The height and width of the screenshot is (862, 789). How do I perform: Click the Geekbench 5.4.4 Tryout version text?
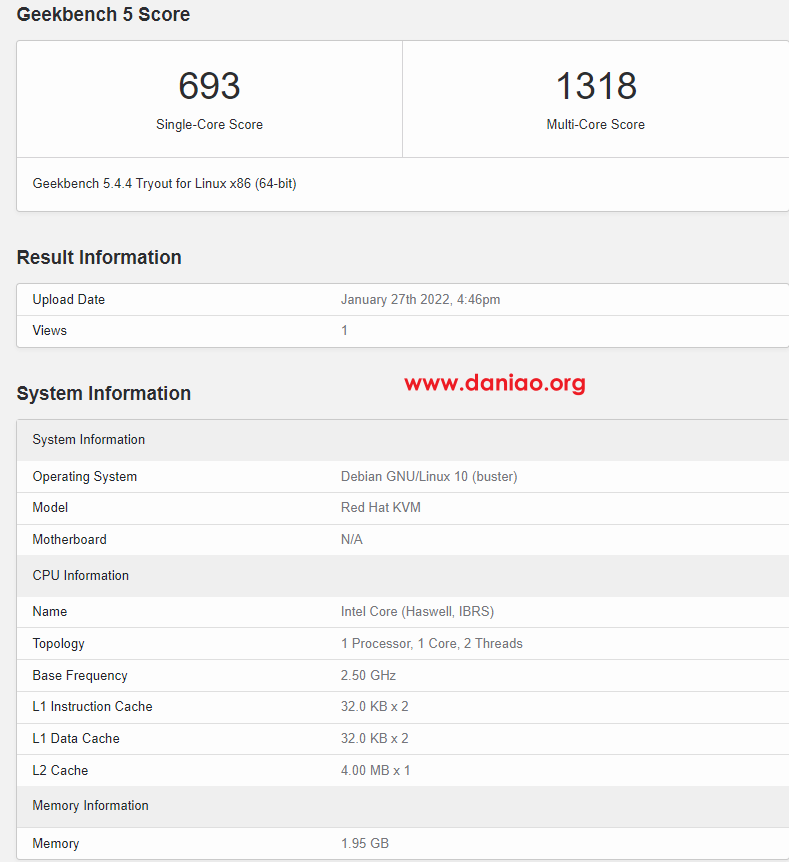(164, 184)
